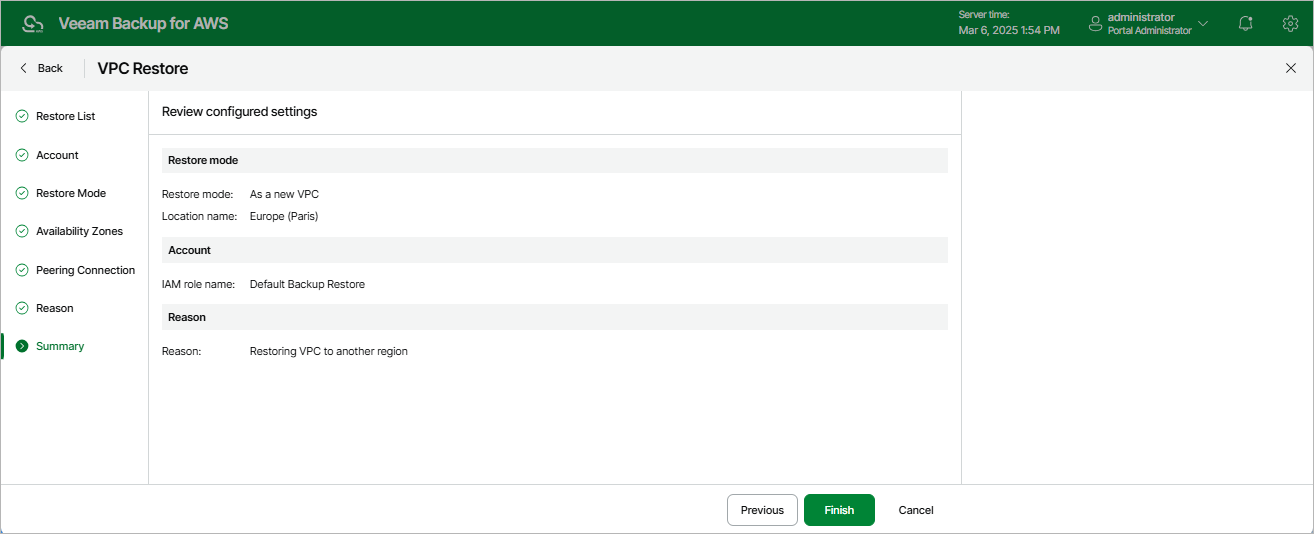Click the administrator user avatar icon

(x=1095, y=23)
